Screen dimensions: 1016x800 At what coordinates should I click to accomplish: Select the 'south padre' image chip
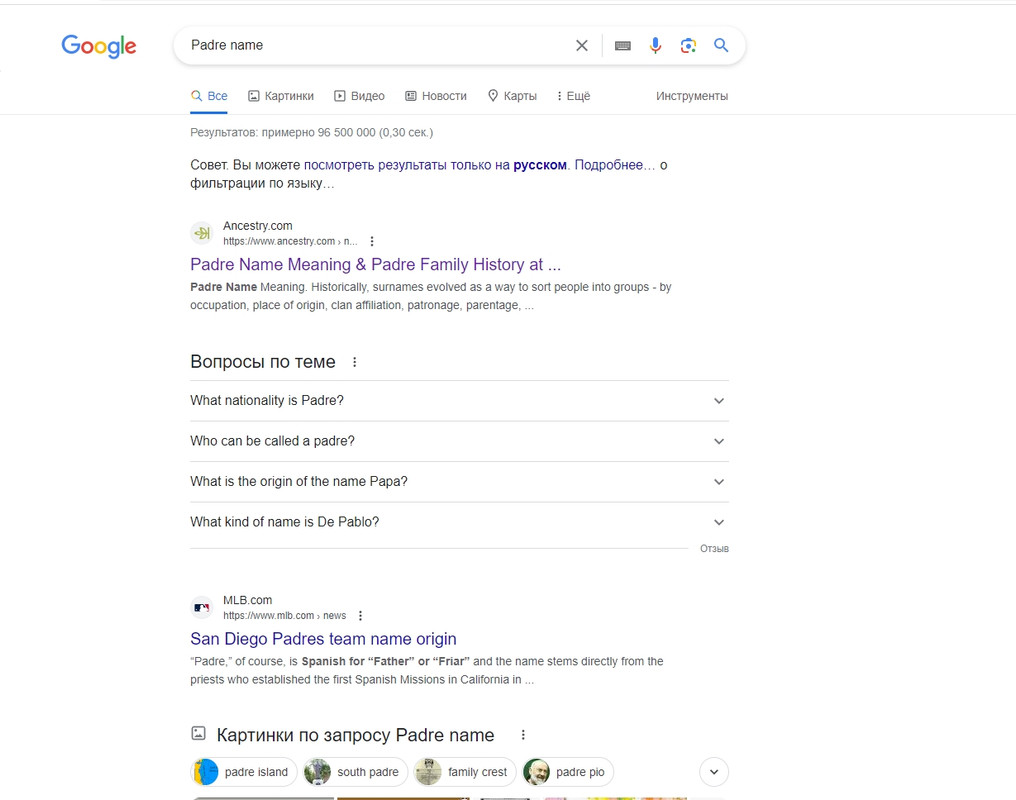[354, 772]
